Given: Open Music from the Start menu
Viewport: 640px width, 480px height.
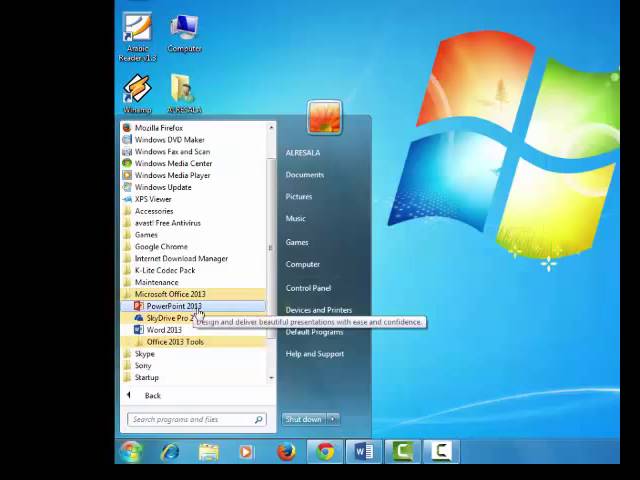Looking at the screenshot, I should [x=296, y=218].
